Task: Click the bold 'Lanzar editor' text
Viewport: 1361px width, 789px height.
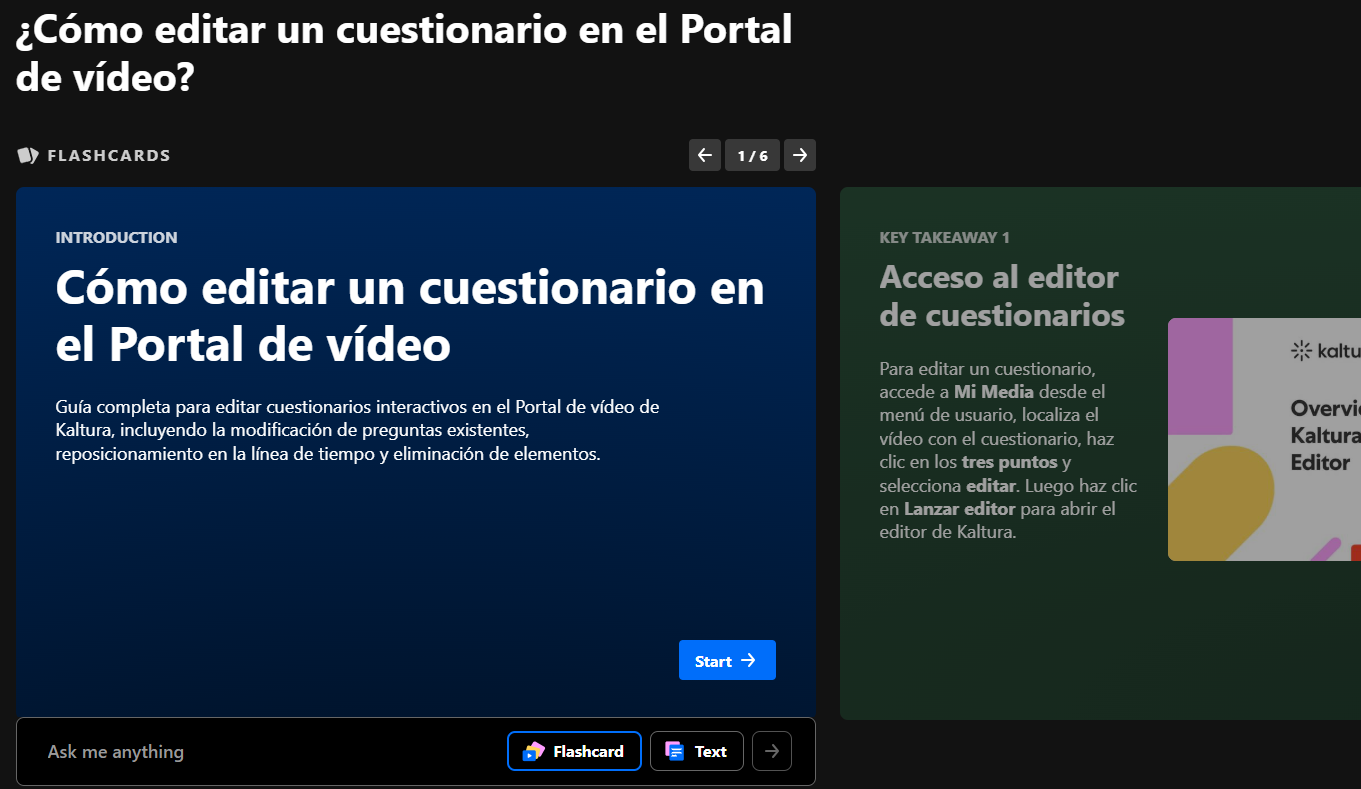Action: coord(960,509)
